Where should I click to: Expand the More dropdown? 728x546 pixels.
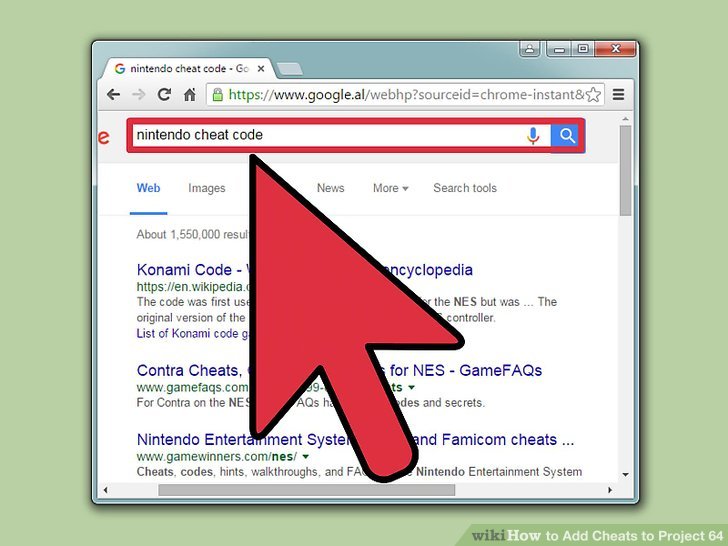click(390, 188)
